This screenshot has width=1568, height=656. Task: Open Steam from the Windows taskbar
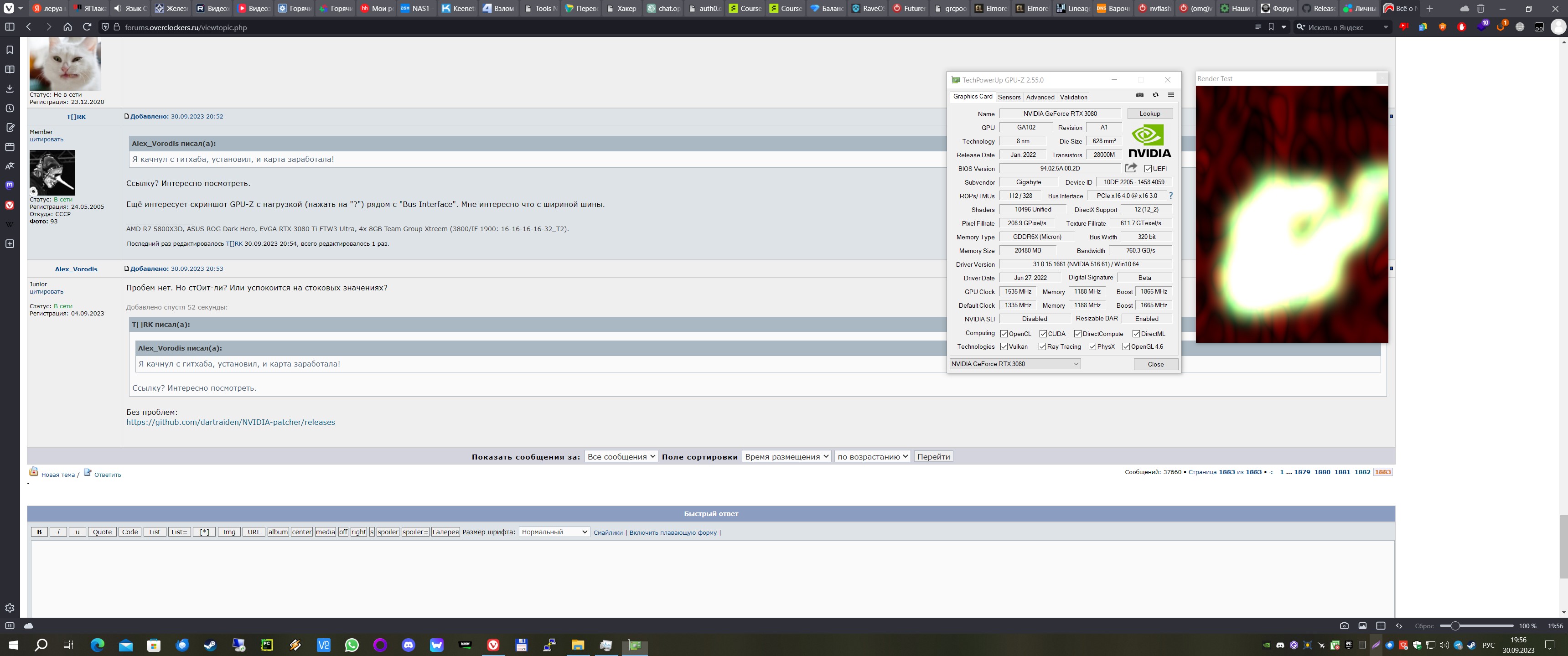[210, 645]
